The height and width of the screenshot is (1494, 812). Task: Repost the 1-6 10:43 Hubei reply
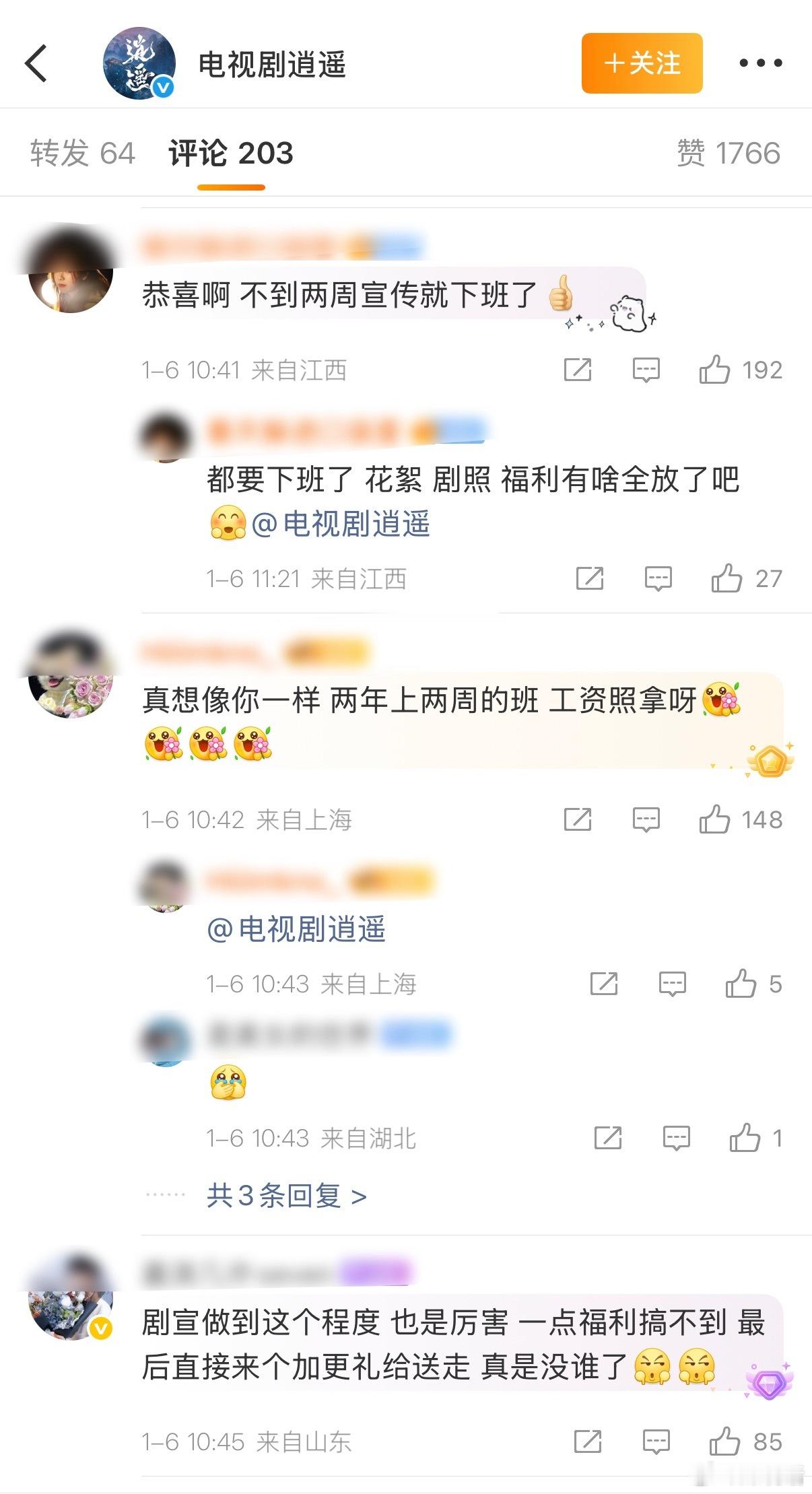point(608,1138)
